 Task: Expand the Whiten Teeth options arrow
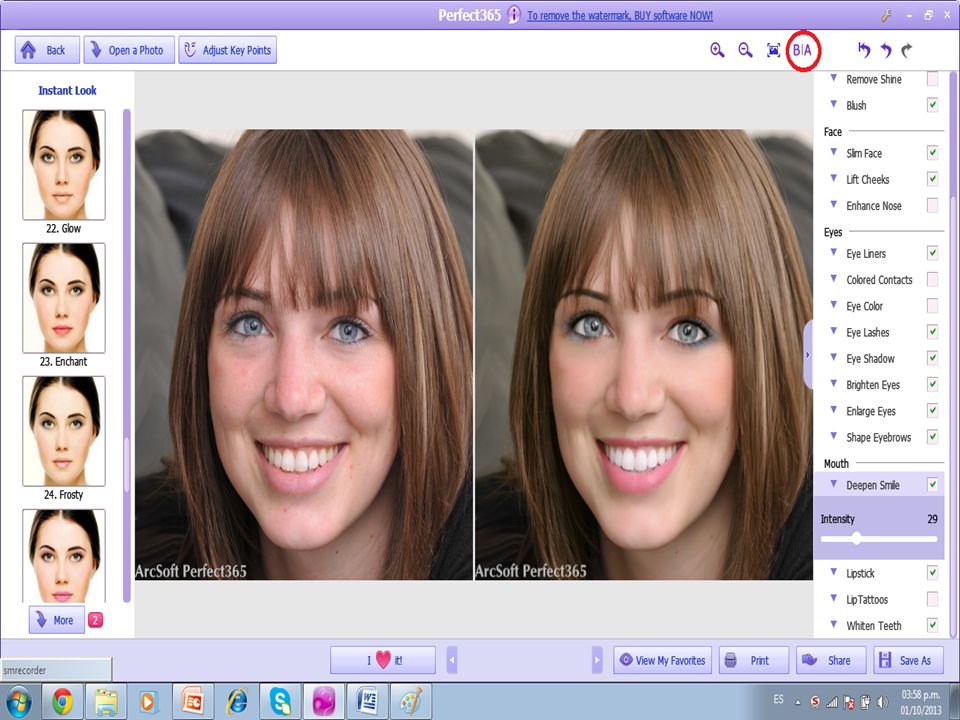[x=833, y=624]
